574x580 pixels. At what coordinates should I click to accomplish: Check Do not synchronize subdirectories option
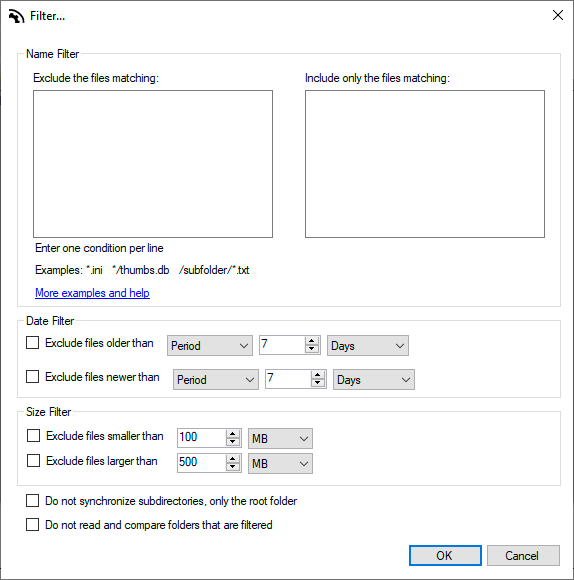[33, 501]
